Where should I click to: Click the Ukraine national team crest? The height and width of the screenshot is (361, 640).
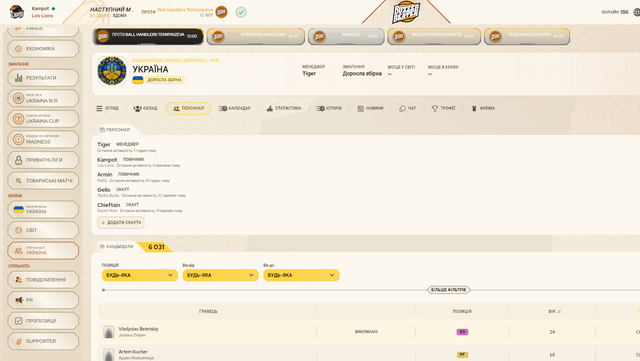(x=112, y=71)
